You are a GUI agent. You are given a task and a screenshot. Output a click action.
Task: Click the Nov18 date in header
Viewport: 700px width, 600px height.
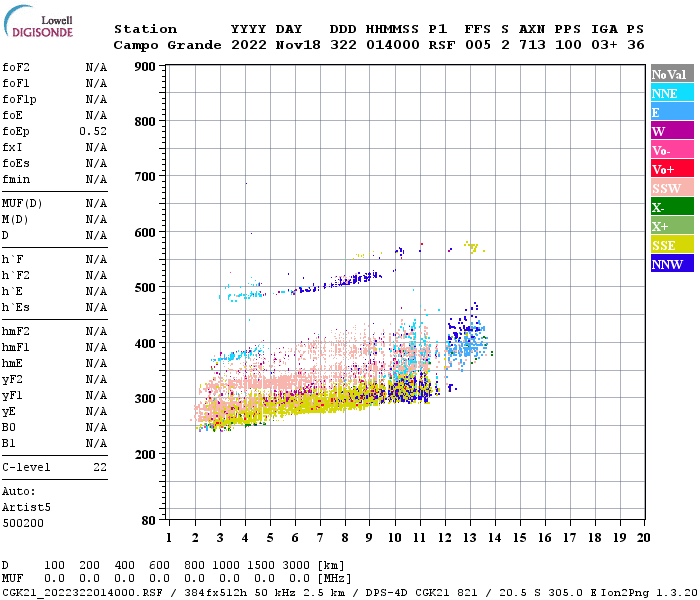pyautogui.click(x=298, y=45)
